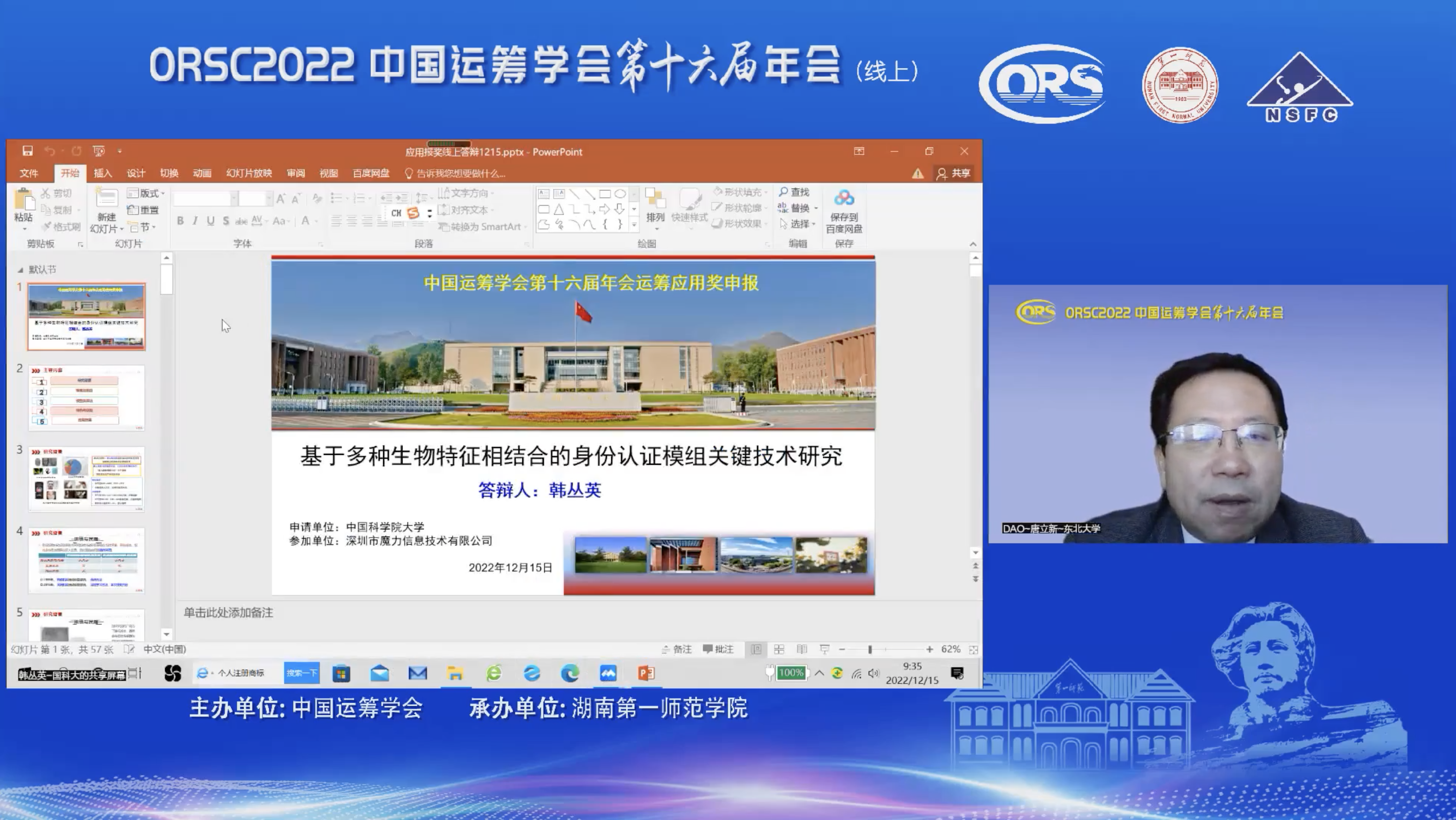Click the Cut (剪切) scissors button
Viewport: 1456px width, 820px height.
pos(57,194)
